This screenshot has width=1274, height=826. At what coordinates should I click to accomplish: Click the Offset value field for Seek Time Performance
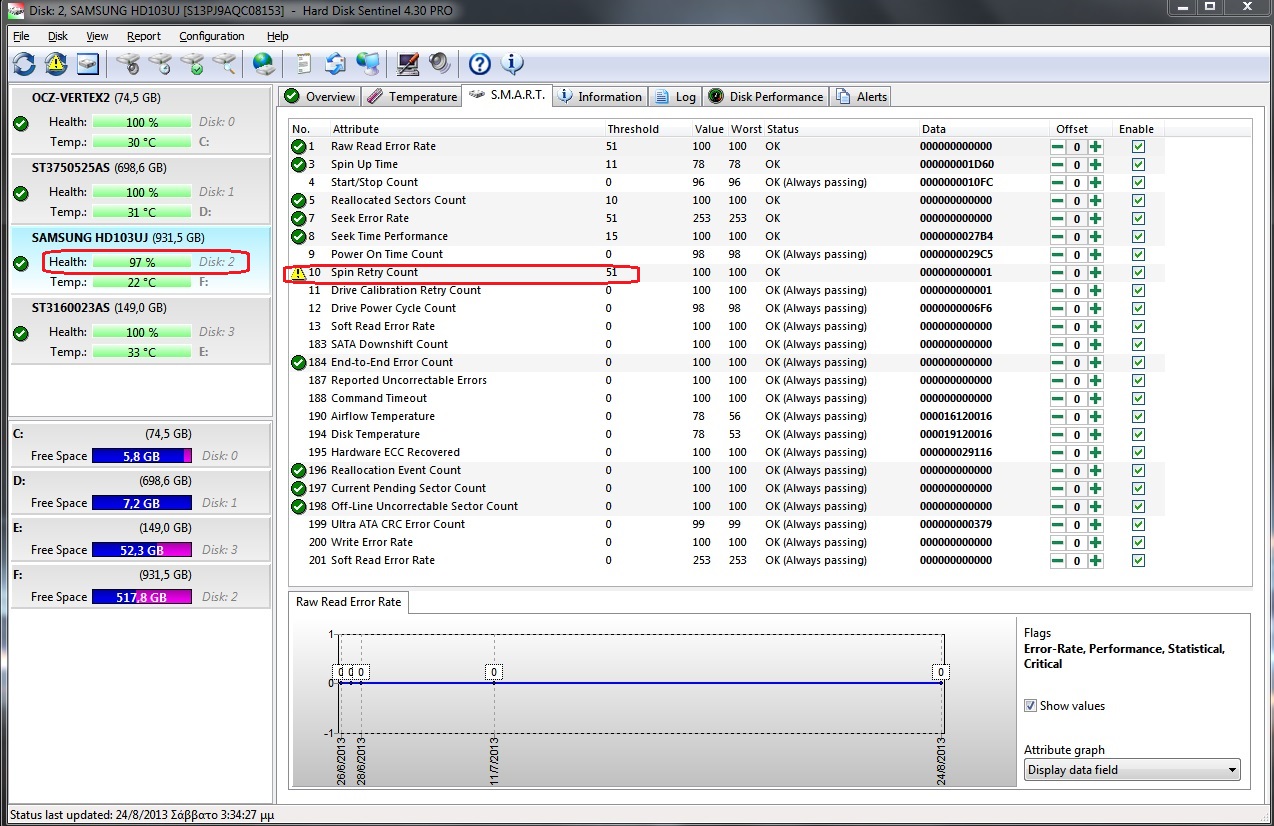[x=1077, y=237]
